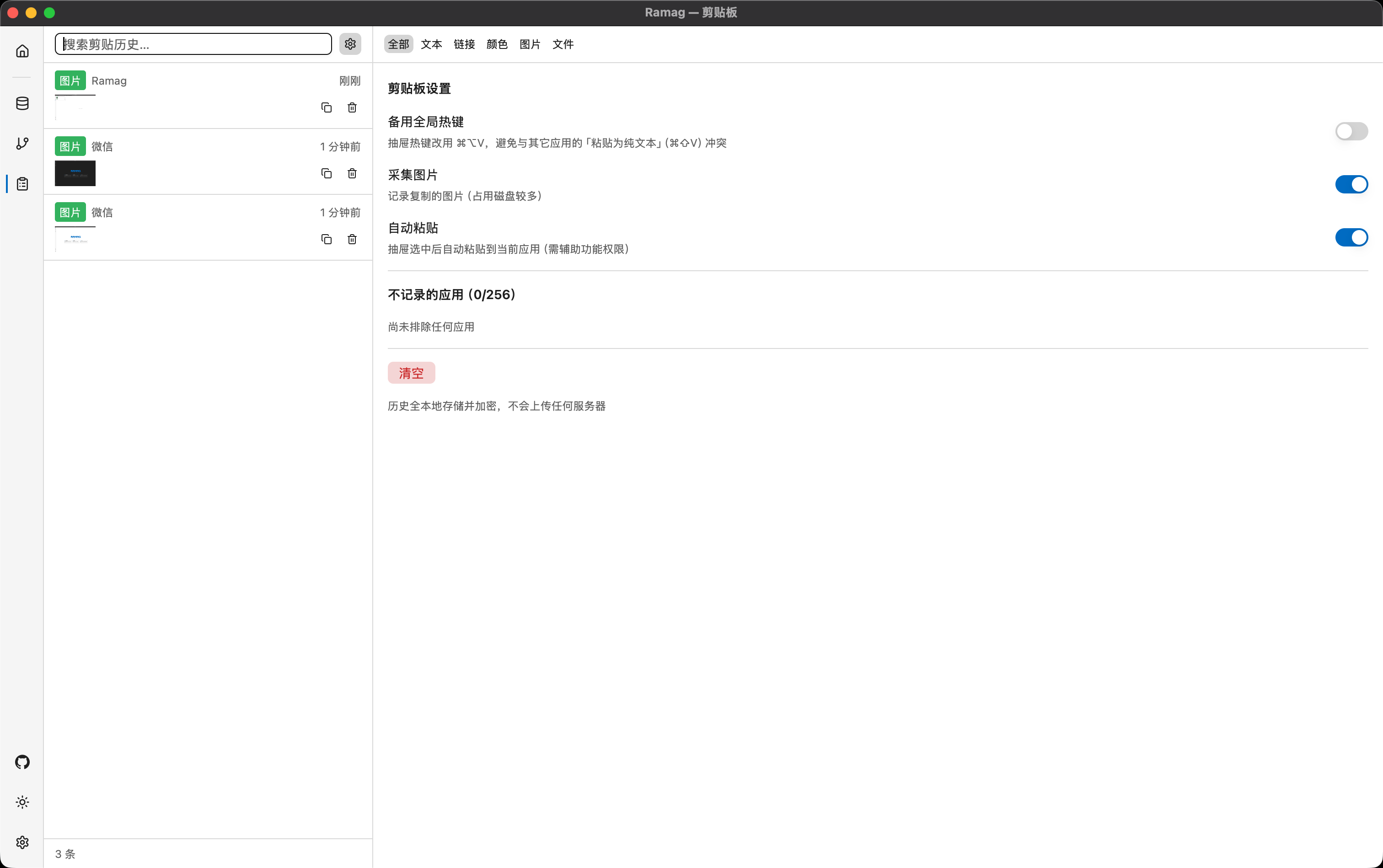Open the database icon in sidebar
This screenshot has height=868, width=1383.
coord(22,103)
